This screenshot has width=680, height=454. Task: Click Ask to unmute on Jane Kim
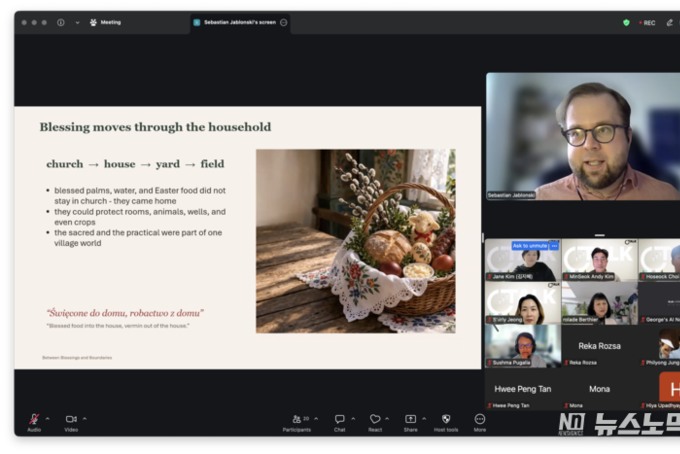(529, 245)
